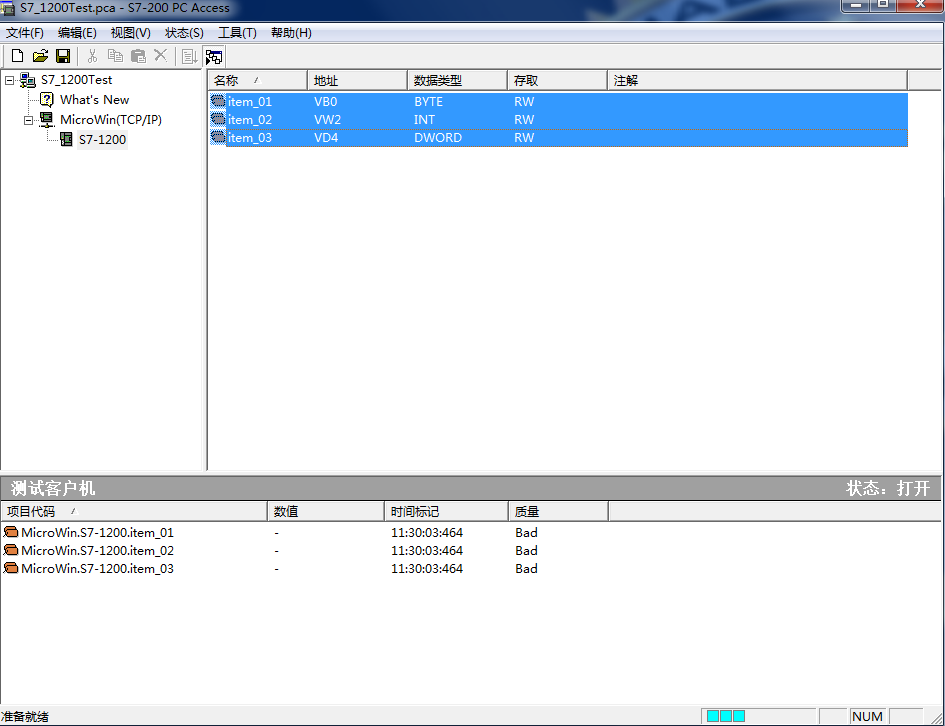Click the BYTE data type cell
945x726 pixels.
click(429, 101)
